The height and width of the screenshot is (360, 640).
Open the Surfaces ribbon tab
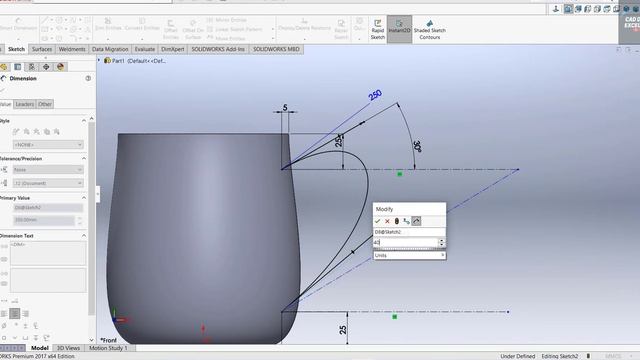pyautogui.click(x=42, y=49)
